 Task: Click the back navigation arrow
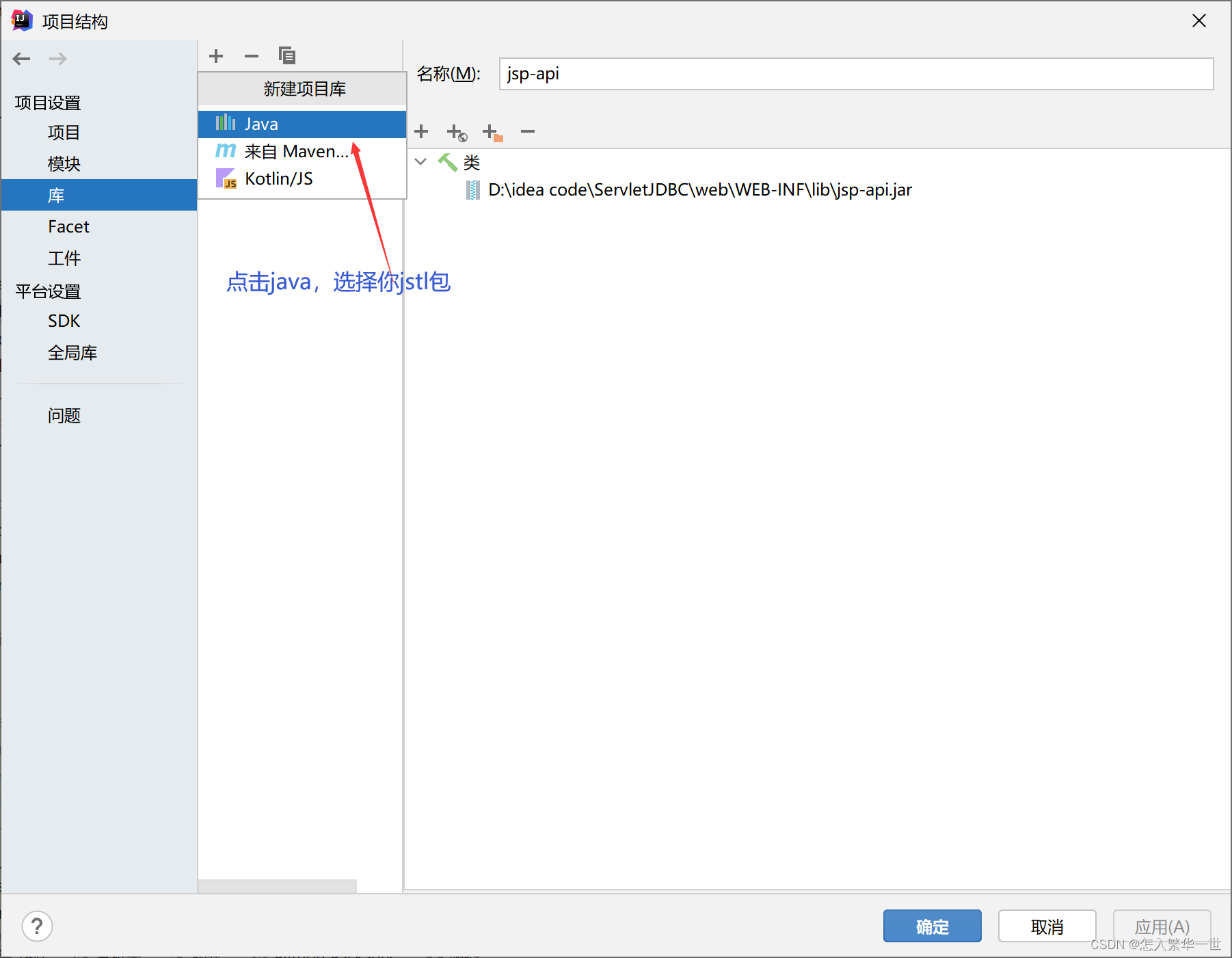pos(21,59)
